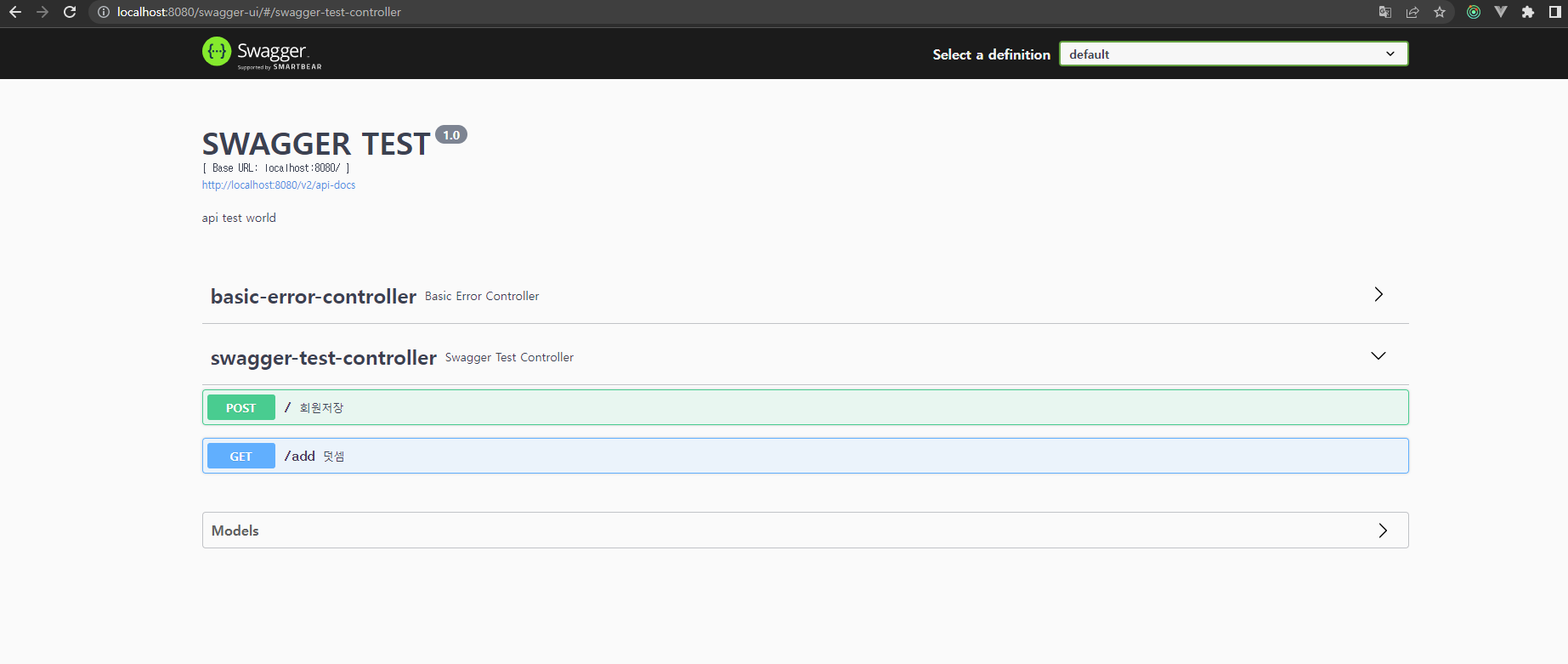Open the green circular extension icon

(x=1474, y=12)
